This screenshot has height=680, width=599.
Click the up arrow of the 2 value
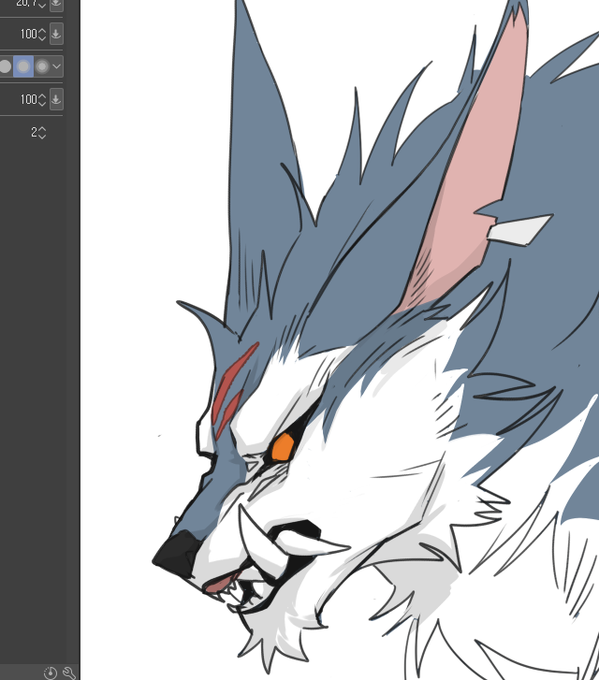(x=42, y=129)
